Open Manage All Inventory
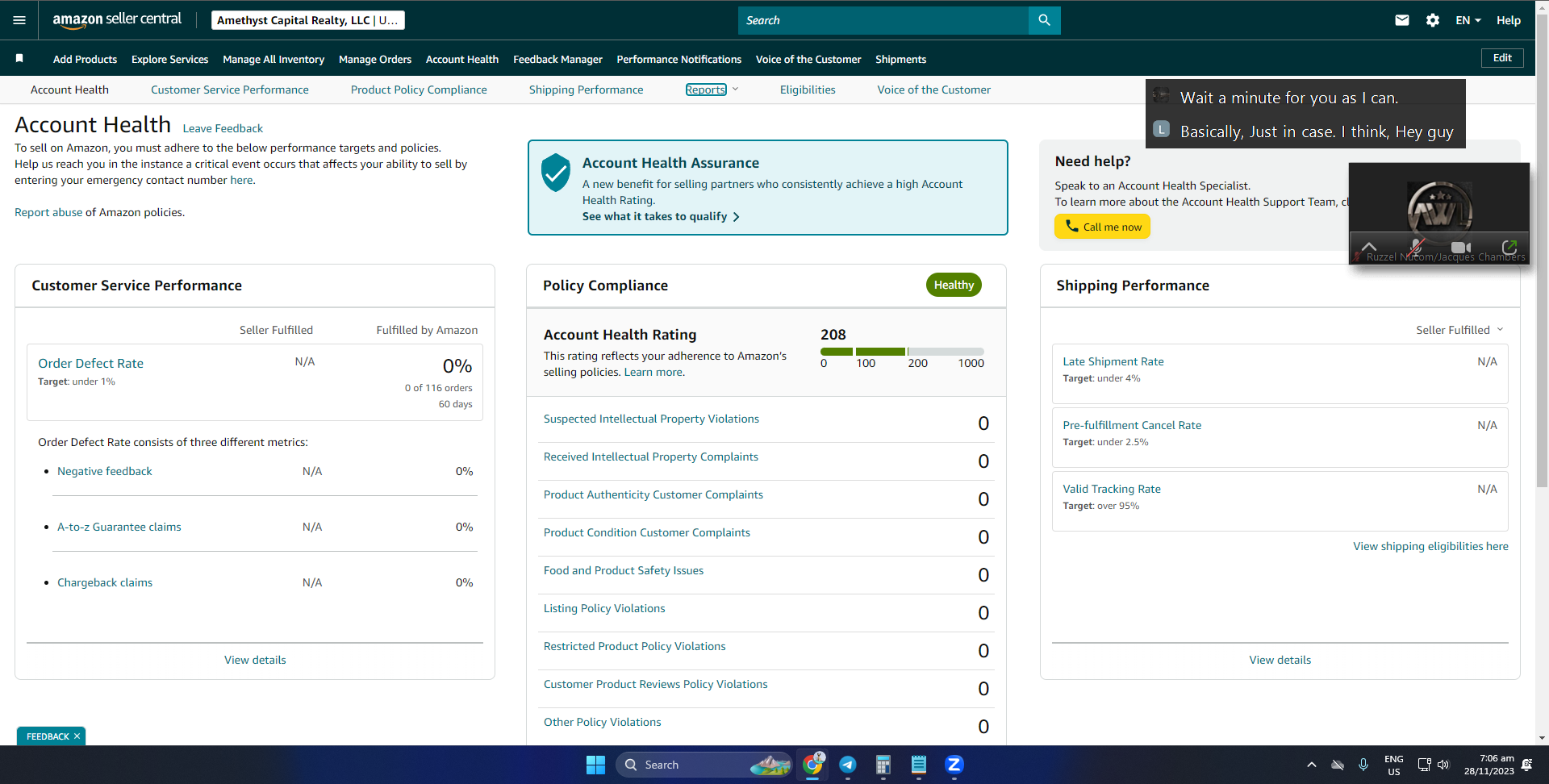 point(273,59)
